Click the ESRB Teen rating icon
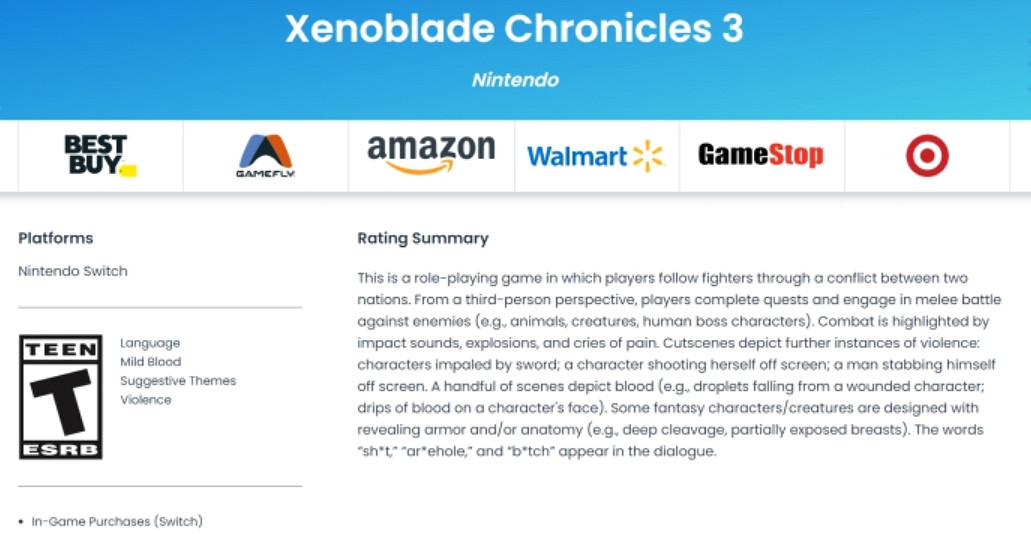The height and width of the screenshot is (534, 1031). (60, 397)
